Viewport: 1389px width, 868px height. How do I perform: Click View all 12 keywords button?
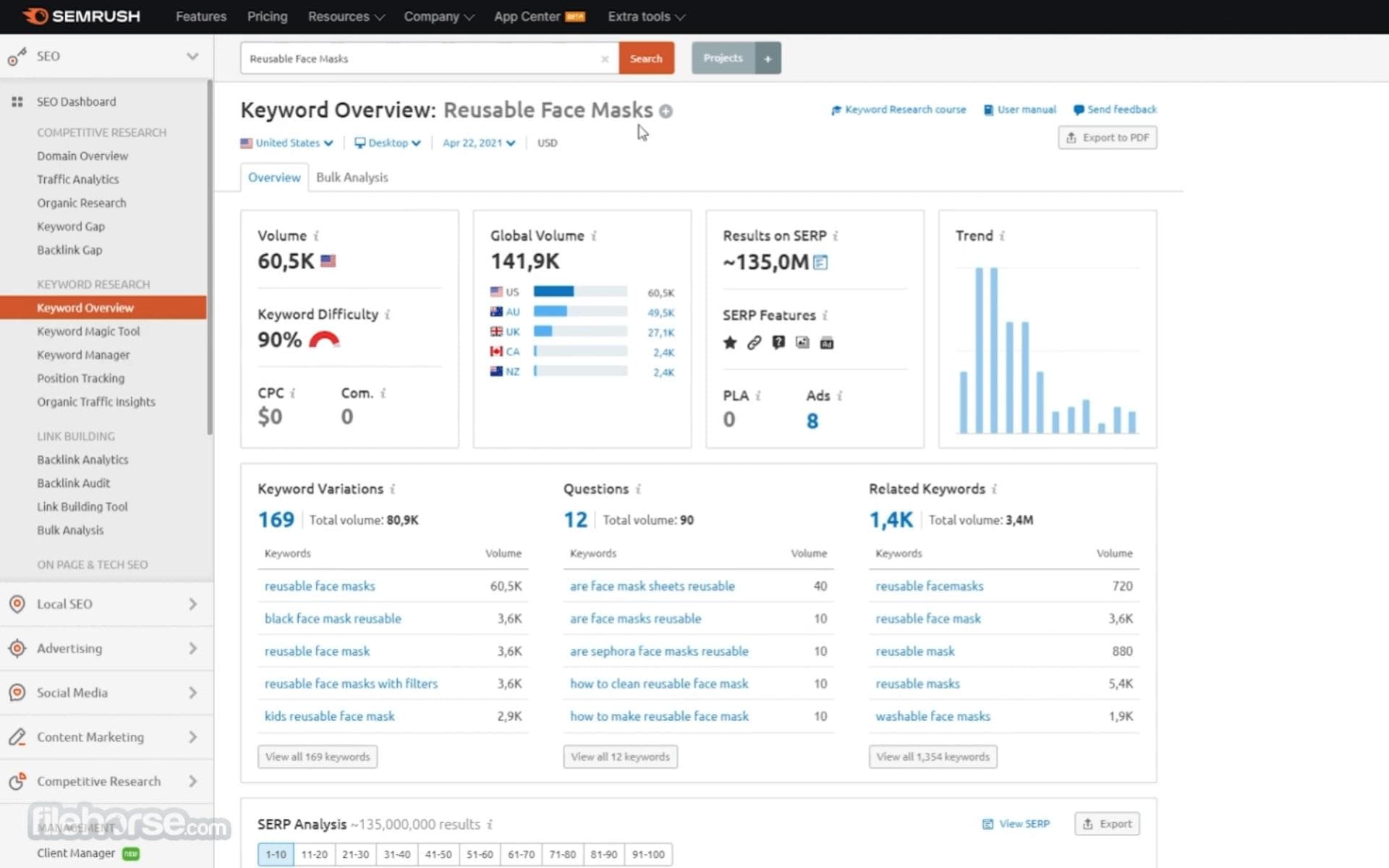tap(620, 757)
